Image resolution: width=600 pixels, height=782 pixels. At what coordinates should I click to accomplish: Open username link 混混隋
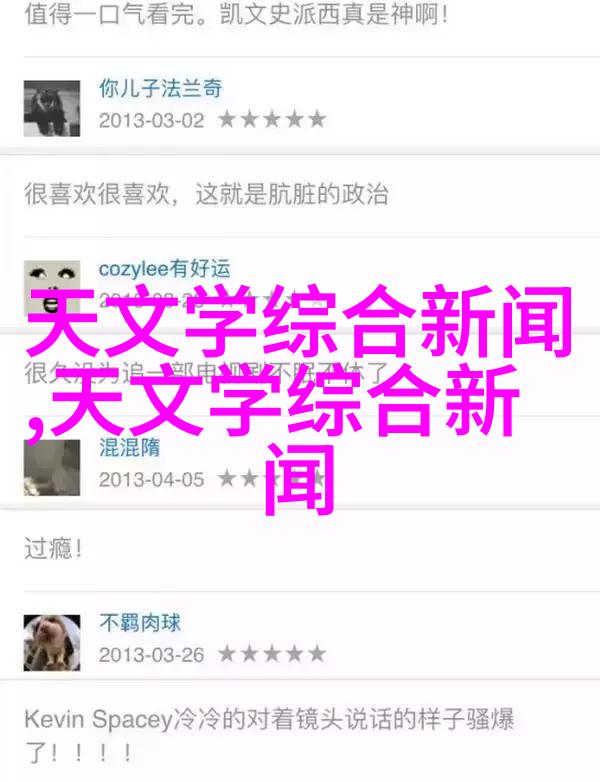tap(130, 447)
